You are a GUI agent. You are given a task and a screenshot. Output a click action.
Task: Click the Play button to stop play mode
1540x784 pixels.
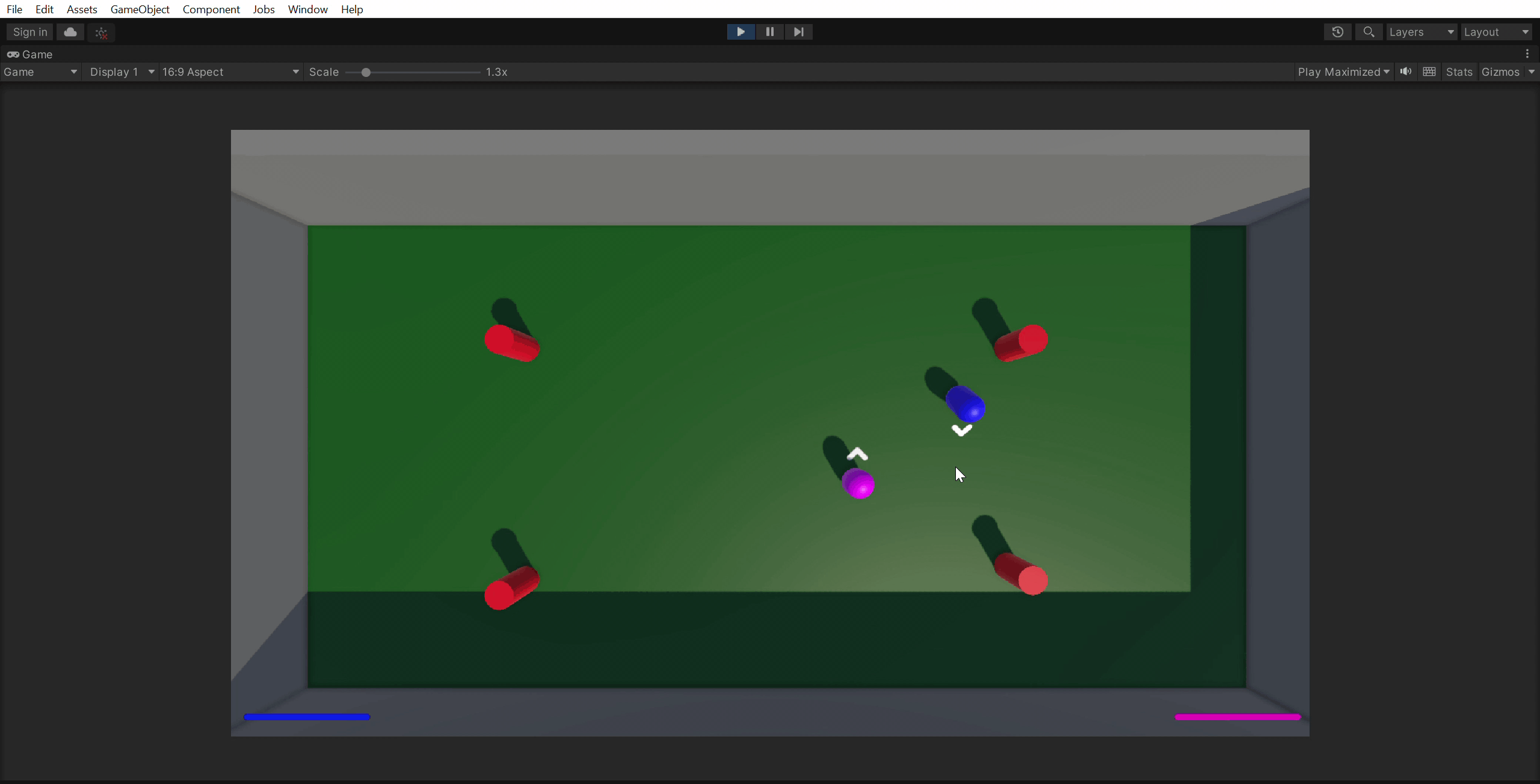pyautogui.click(x=741, y=32)
